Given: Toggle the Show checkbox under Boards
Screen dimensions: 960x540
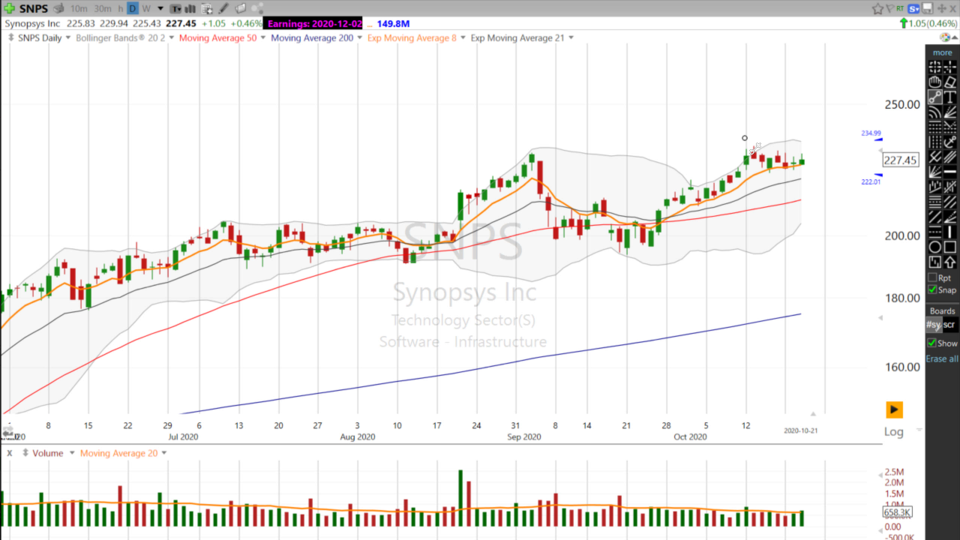Looking at the screenshot, I should [x=932, y=343].
